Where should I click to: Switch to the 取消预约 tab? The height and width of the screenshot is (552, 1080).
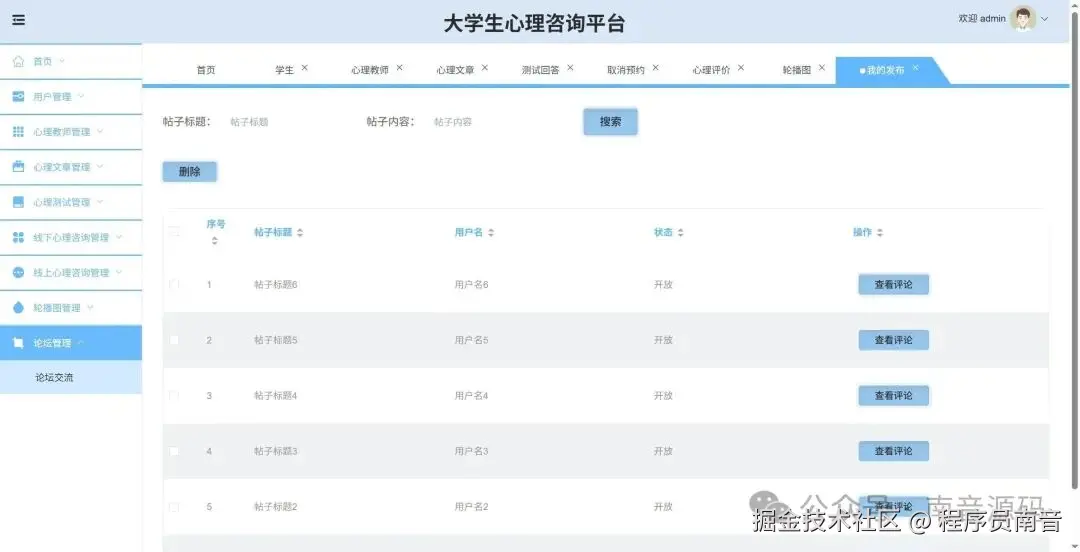tap(626, 70)
